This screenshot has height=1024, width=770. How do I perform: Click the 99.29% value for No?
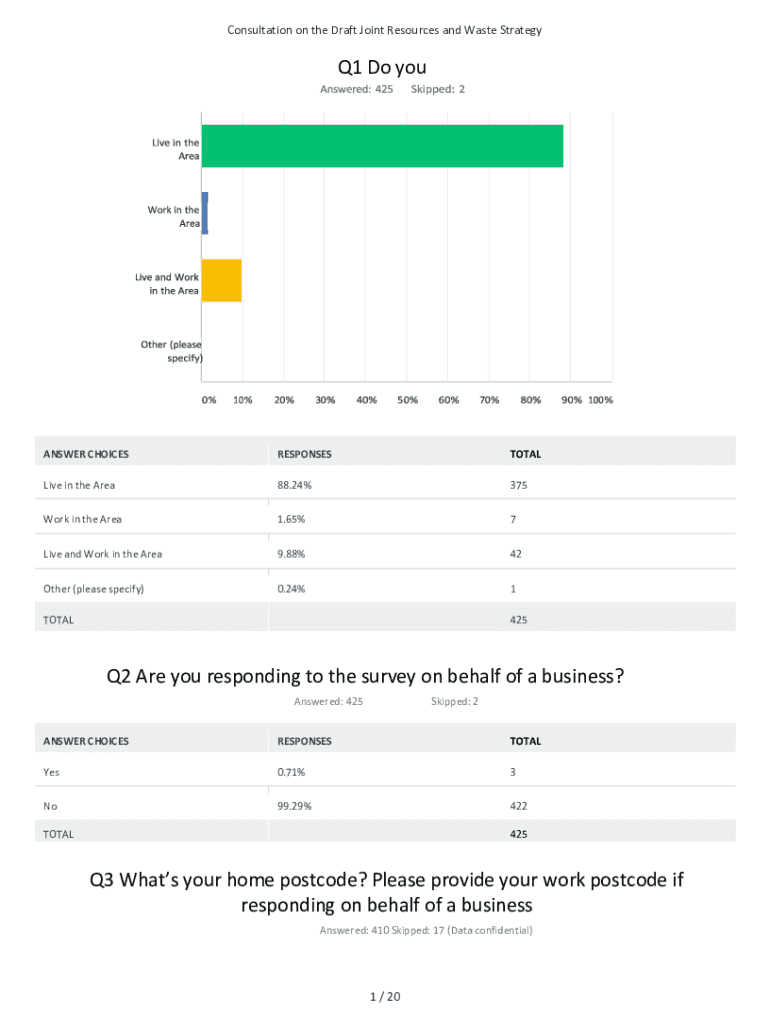point(294,806)
